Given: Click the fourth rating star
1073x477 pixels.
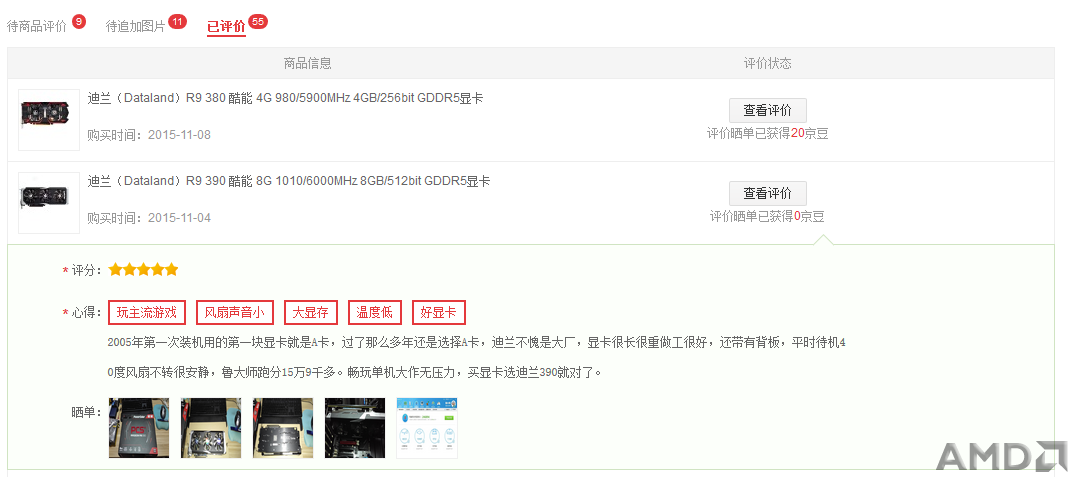Looking at the screenshot, I should pyautogui.click(x=157, y=270).
